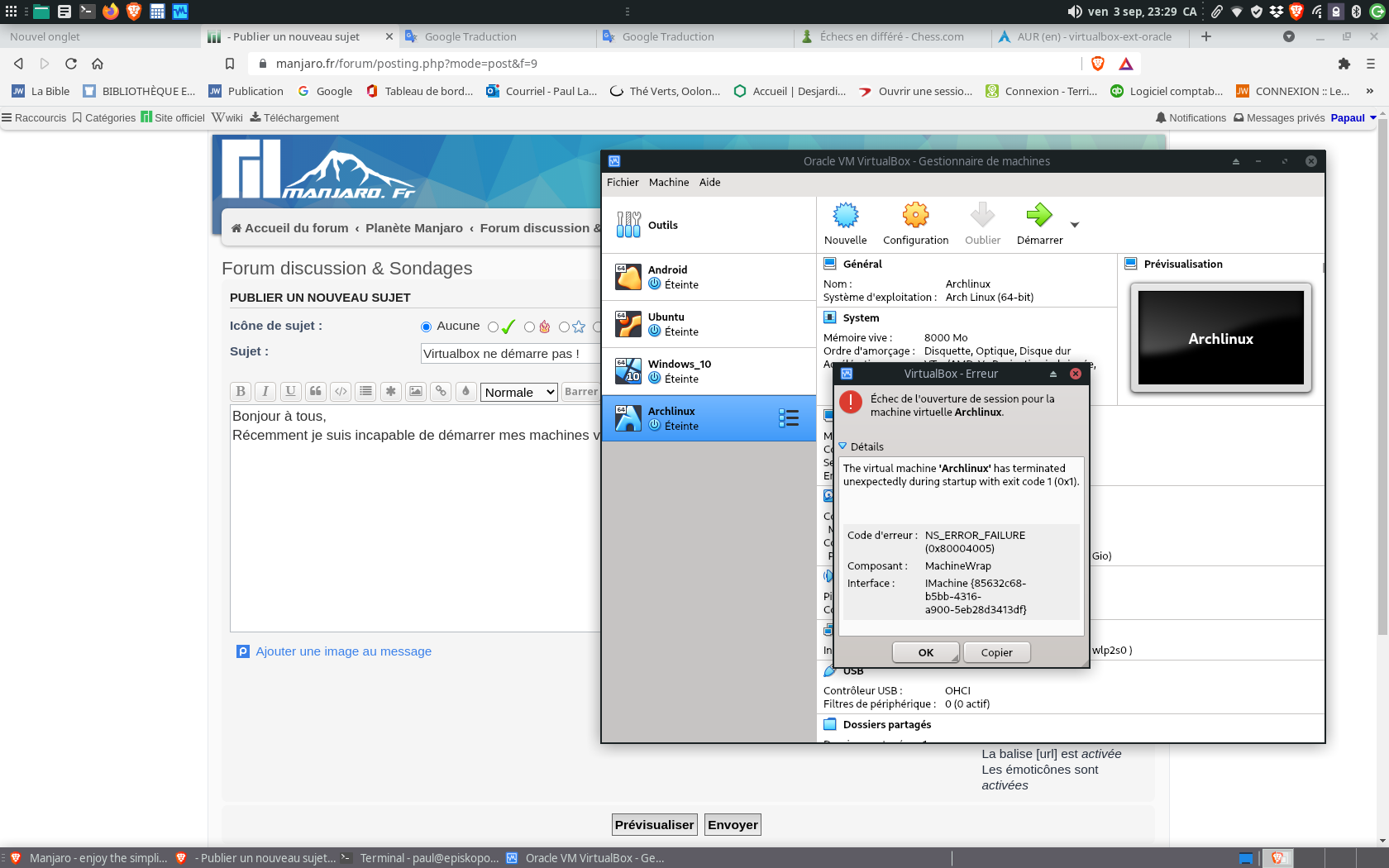Click the Oublier toolbar icon
Screen dimensions: 1389x868
982,216
